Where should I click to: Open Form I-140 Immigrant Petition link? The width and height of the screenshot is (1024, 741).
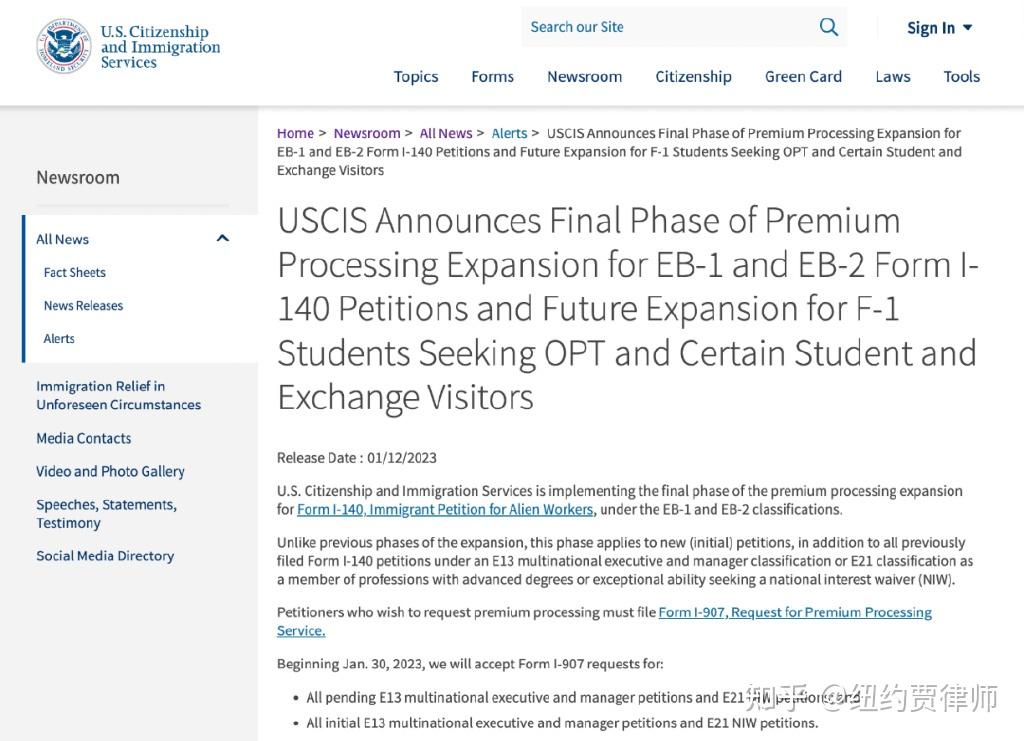coord(445,509)
